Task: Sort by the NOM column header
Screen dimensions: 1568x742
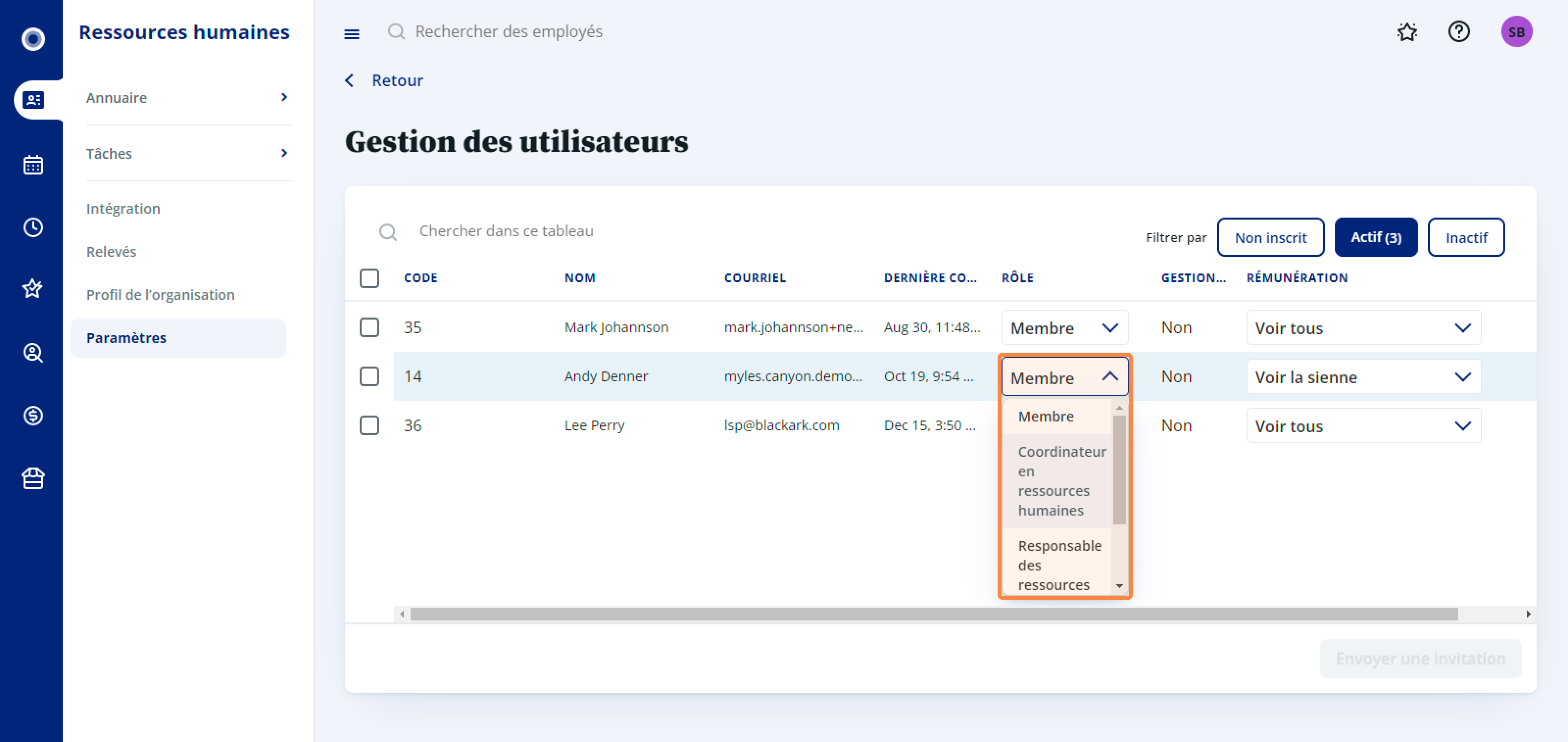Action: pos(580,278)
